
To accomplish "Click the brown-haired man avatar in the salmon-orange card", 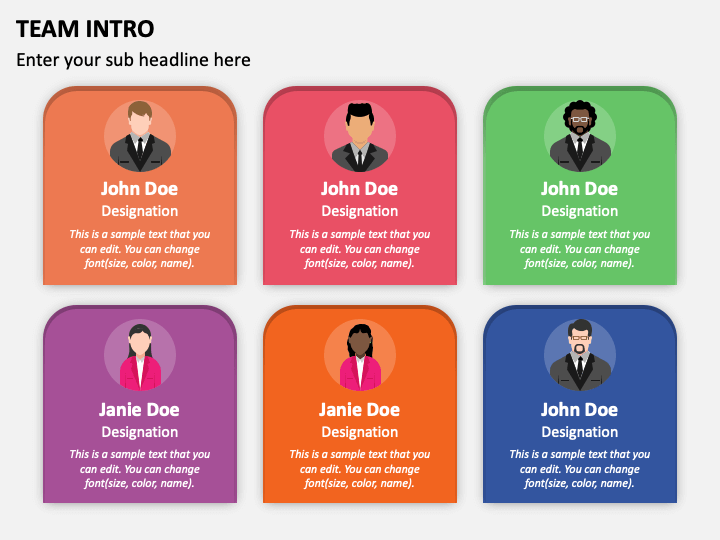I will (140, 136).
